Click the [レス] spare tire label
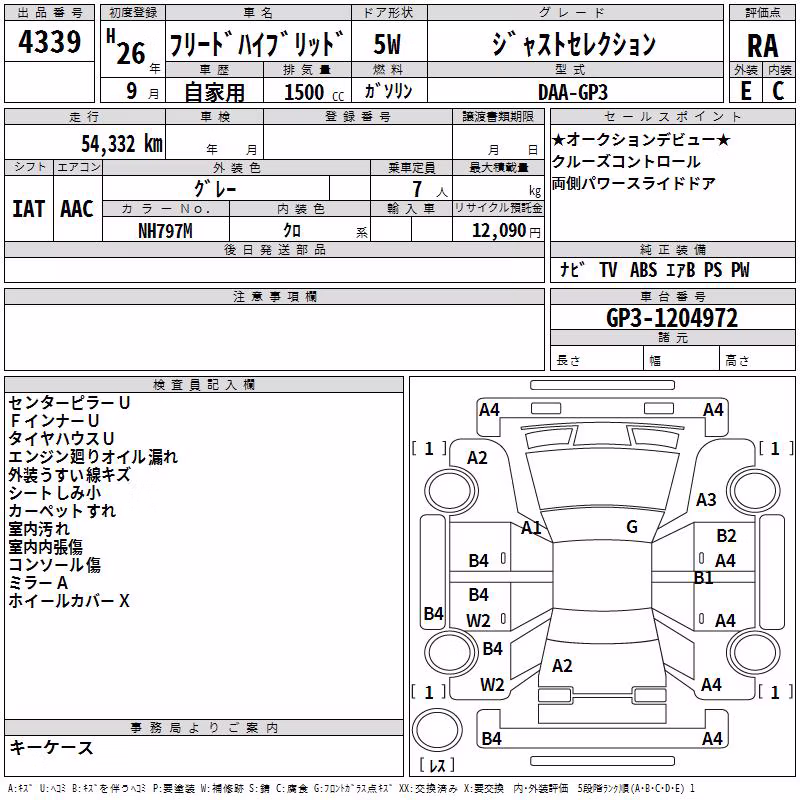The image size is (800, 800). (x=437, y=765)
